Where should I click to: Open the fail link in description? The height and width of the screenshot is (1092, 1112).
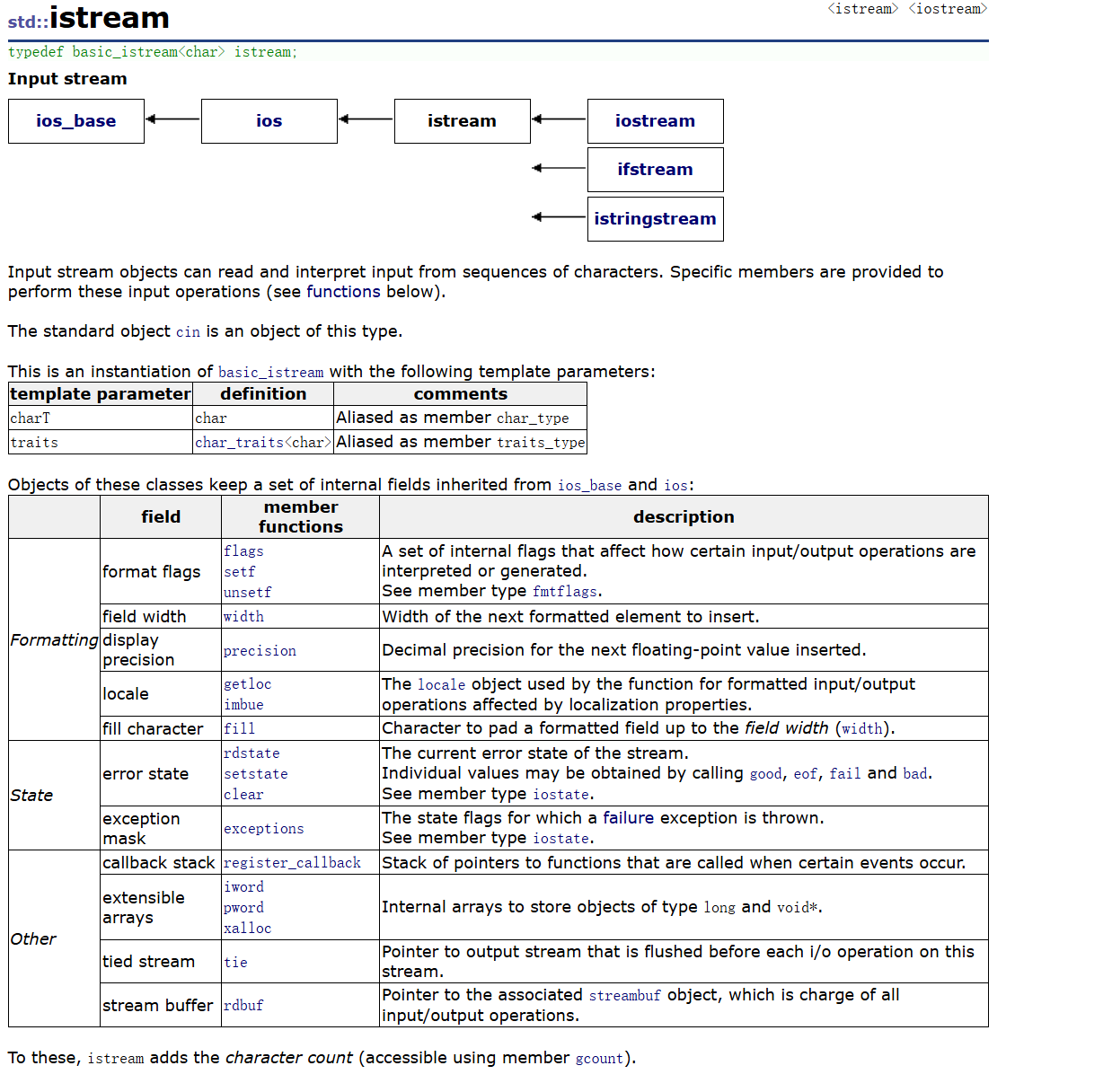845,774
